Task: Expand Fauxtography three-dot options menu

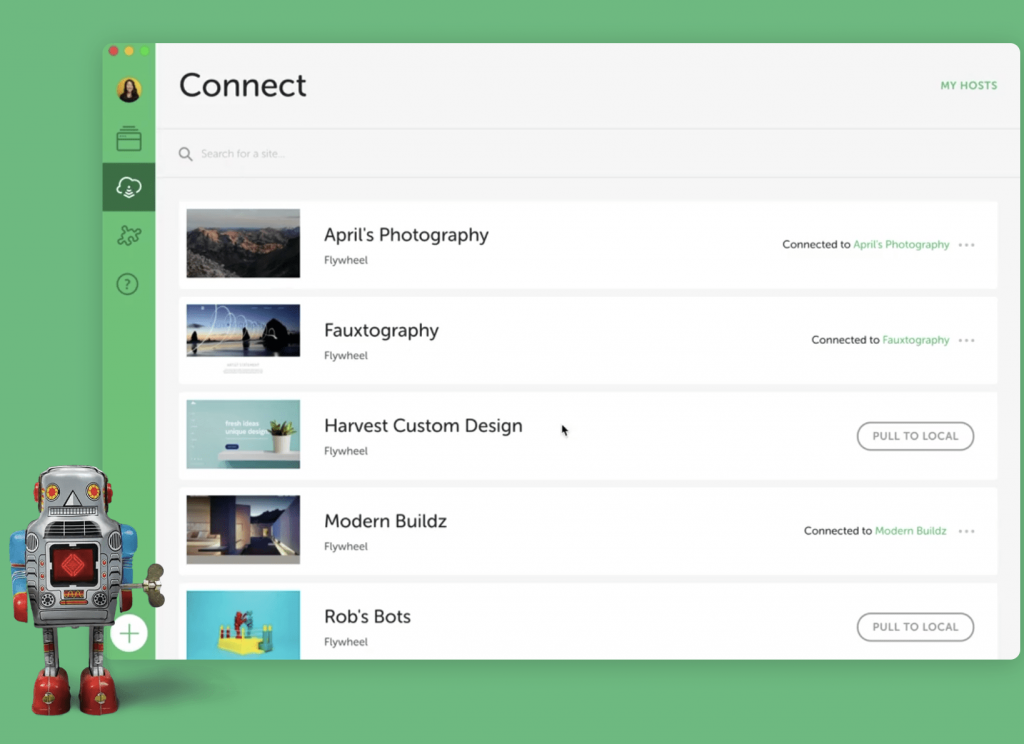Action: (x=966, y=340)
